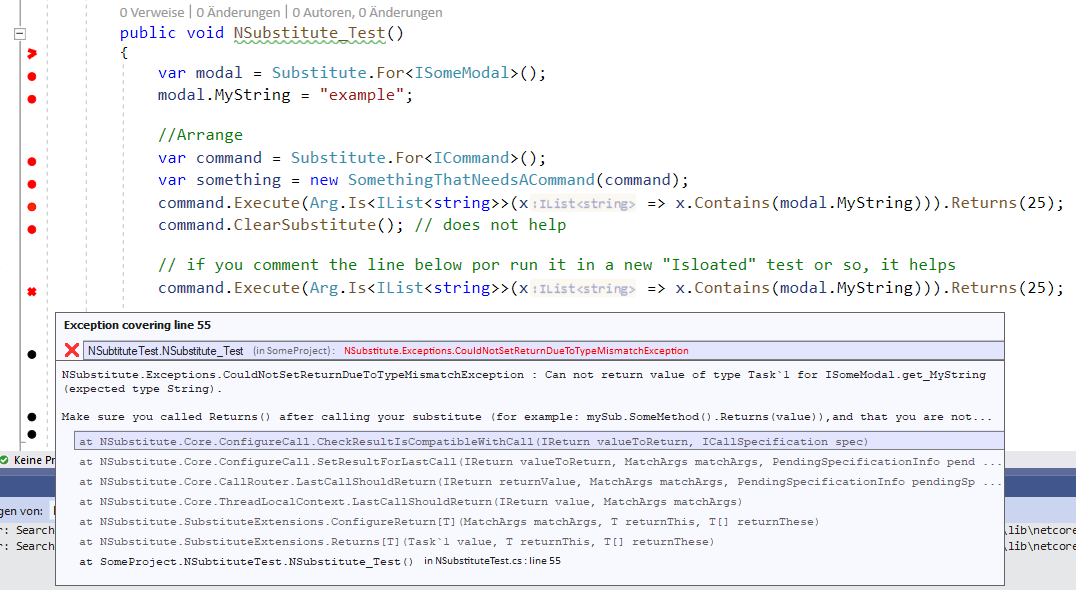Image resolution: width=1076 pixels, height=590 pixels.
Task: Click comment starting '// if you comment the line'
Action: (x=557, y=265)
